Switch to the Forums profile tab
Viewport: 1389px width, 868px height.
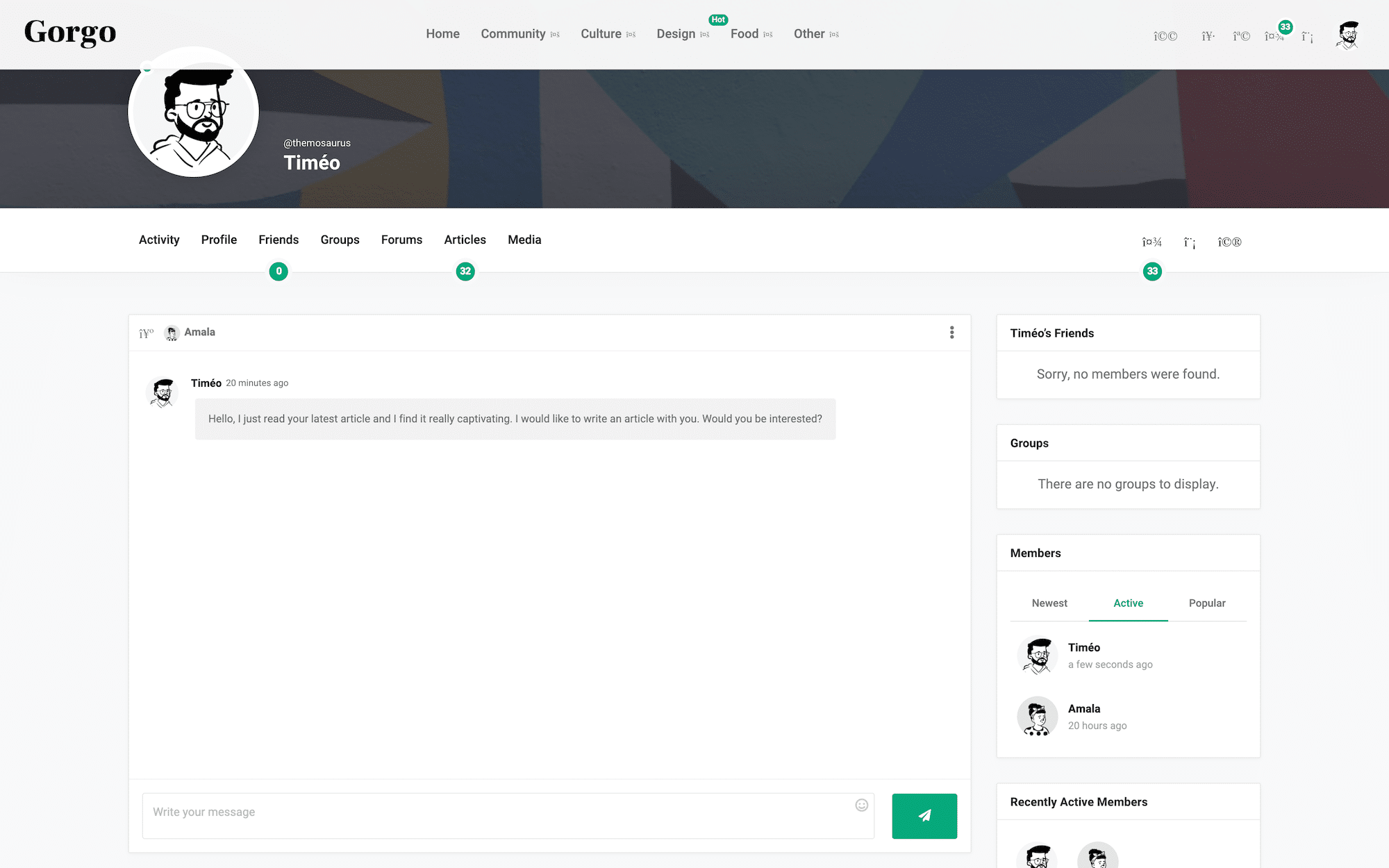[401, 240]
